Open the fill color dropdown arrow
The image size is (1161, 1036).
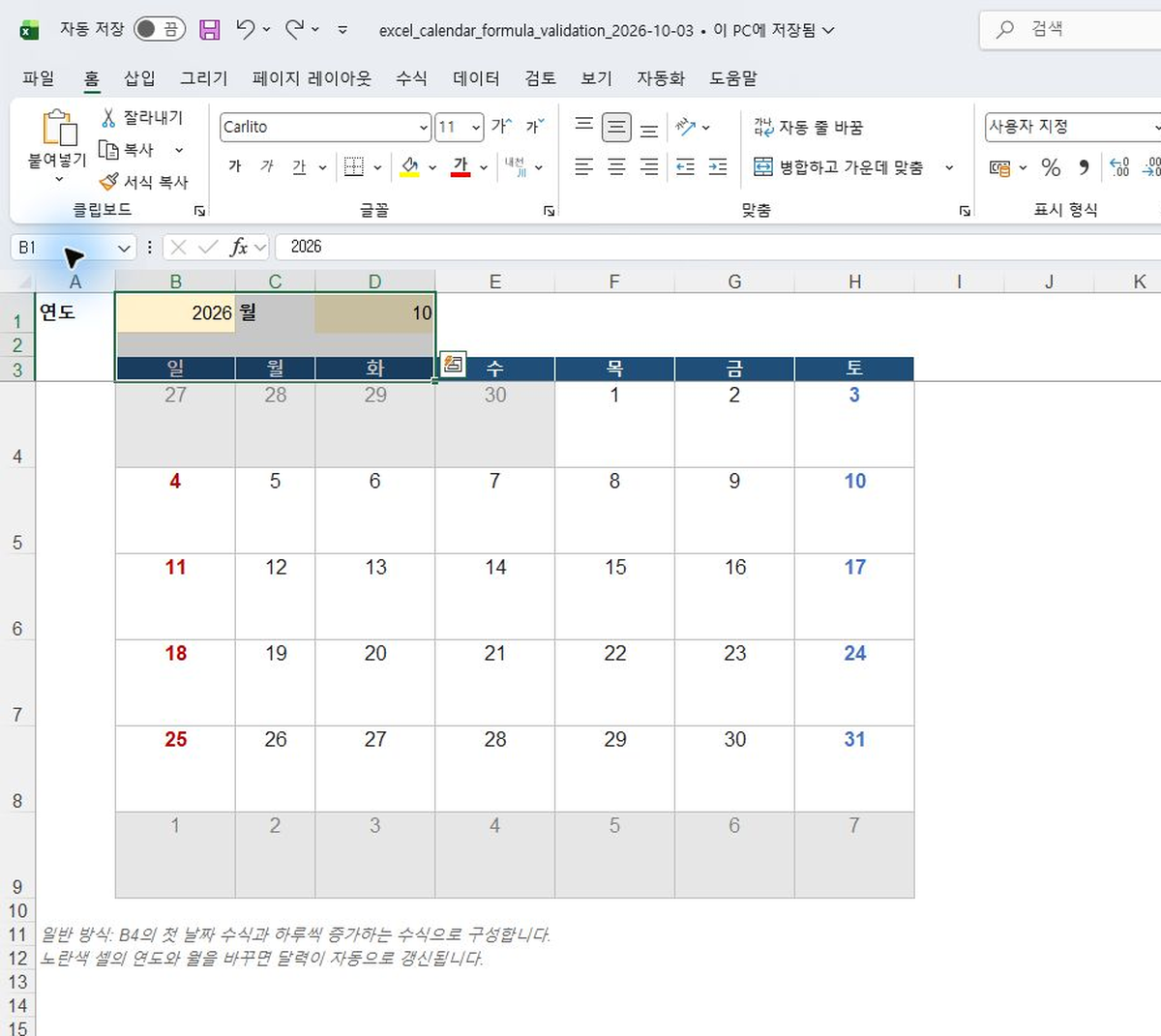click(432, 167)
